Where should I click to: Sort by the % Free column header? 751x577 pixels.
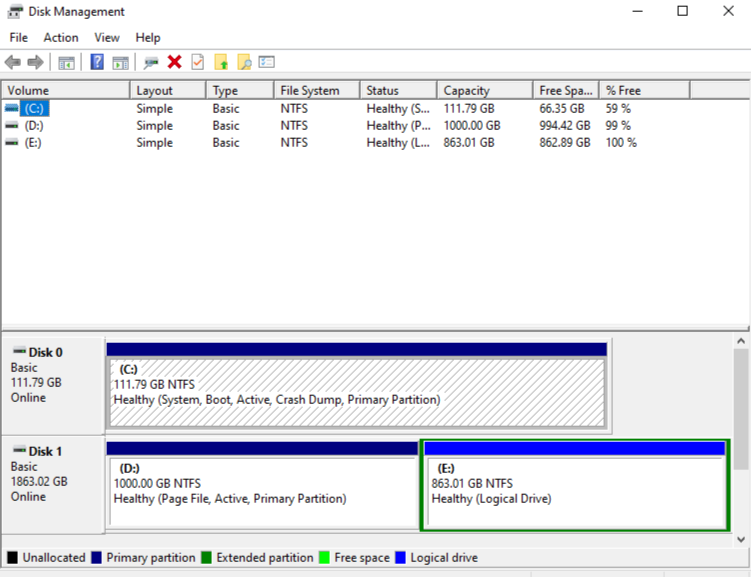pyautogui.click(x=645, y=91)
